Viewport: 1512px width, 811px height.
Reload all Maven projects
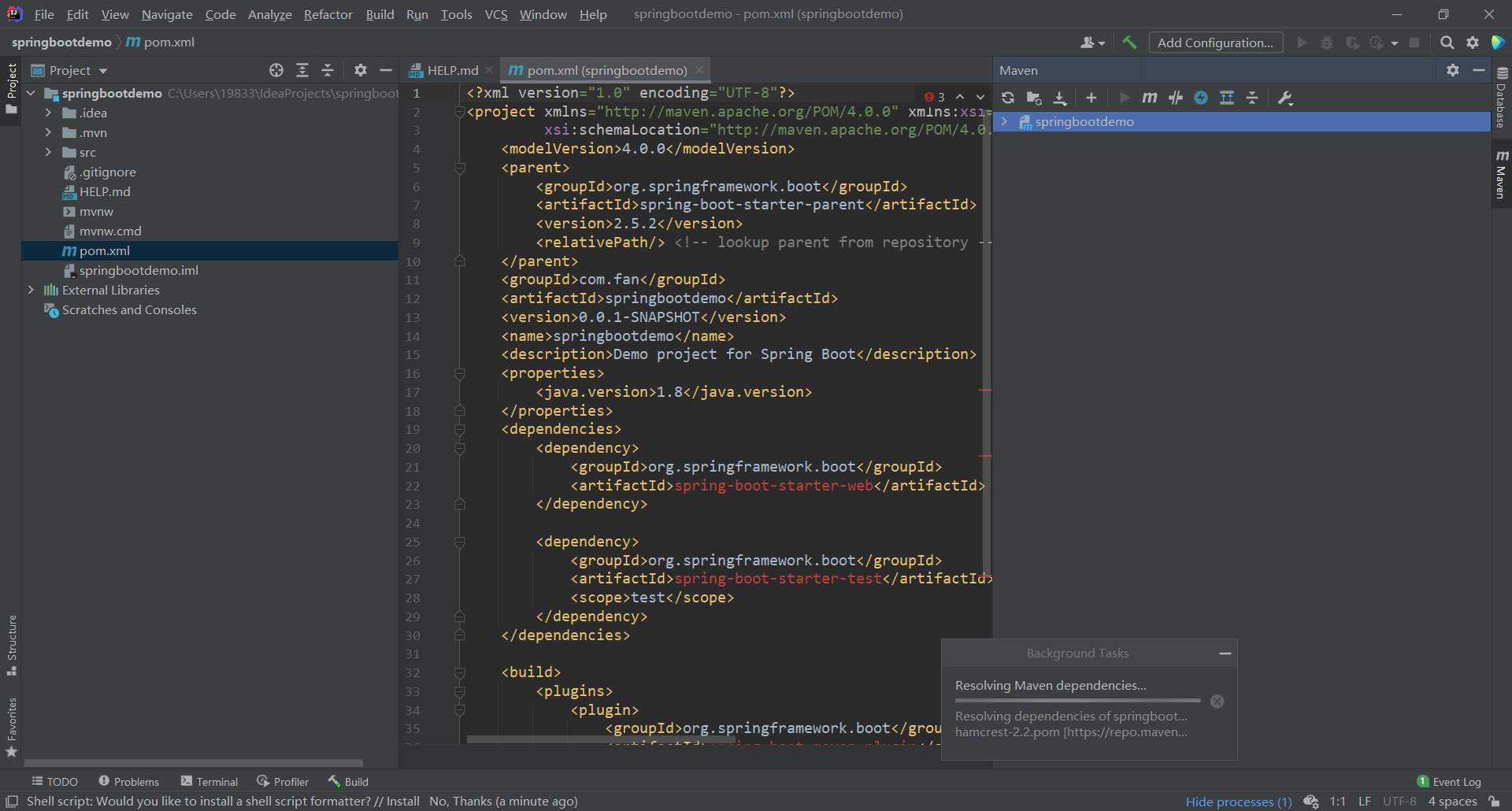1008,98
